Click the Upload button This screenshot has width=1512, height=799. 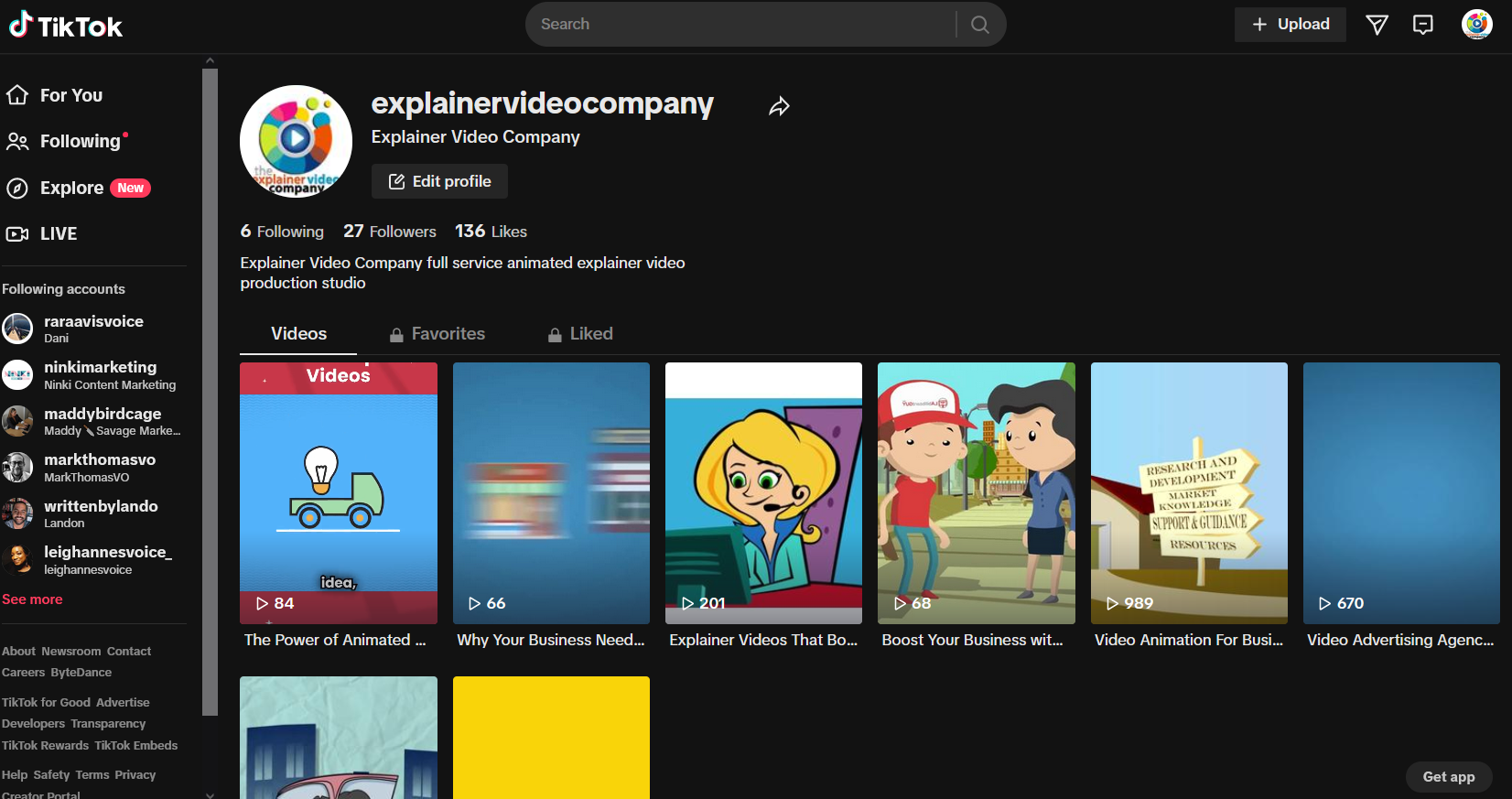pyautogui.click(x=1291, y=25)
